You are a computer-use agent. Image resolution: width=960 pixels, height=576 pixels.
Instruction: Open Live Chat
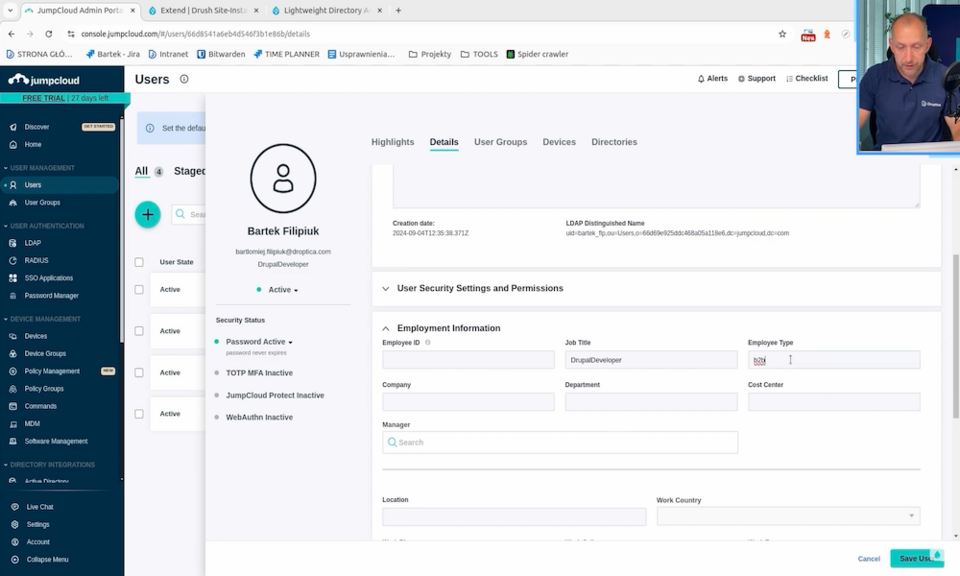click(40, 507)
